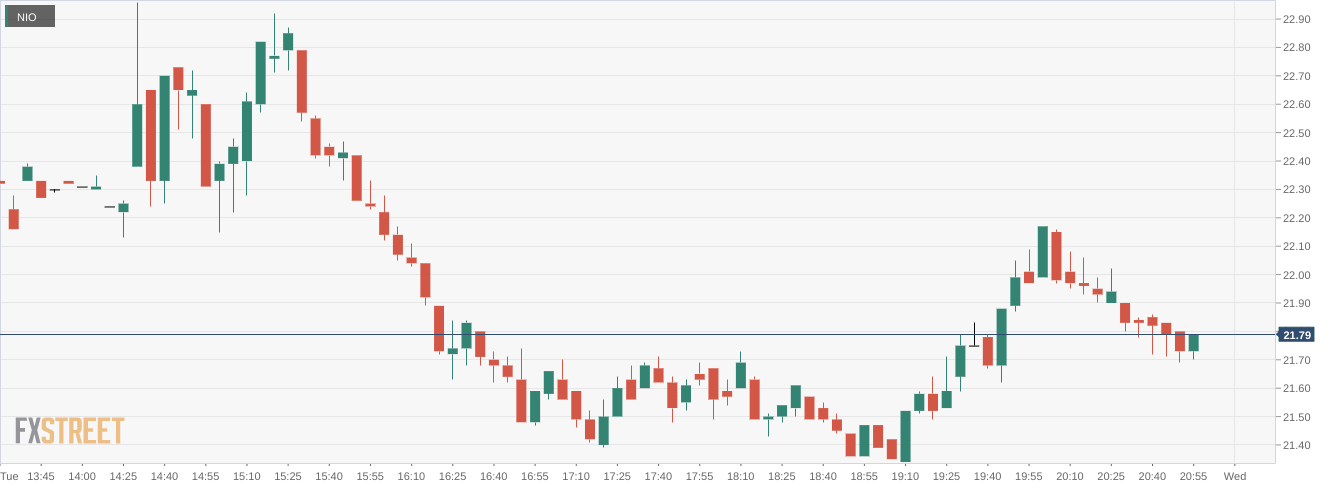Select the 15:25 time axis label
This screenshot has height=489, width=1340.
click(x=288, y=477)
